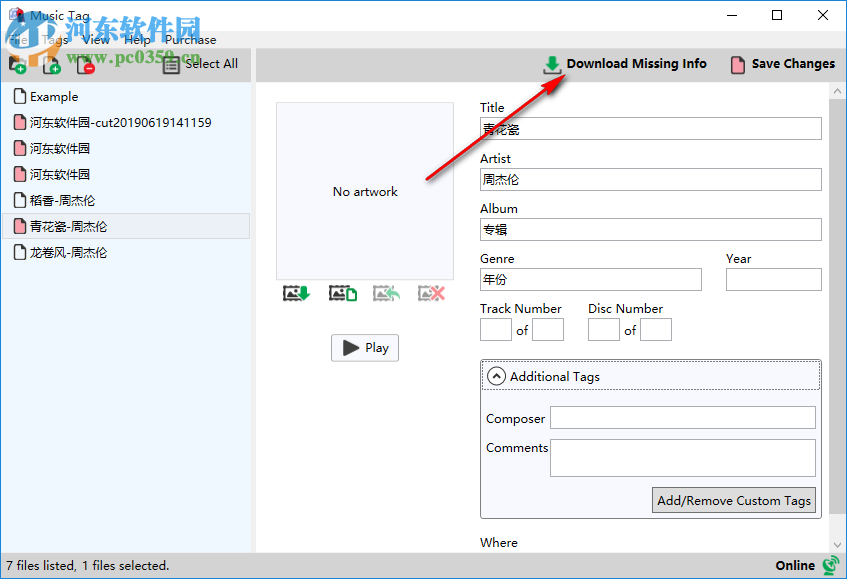Image resolution: width=847 pixels, height=579 pixels.
Task: Click the Album input field
Action: pyautogui.click(x=650, y=230)
